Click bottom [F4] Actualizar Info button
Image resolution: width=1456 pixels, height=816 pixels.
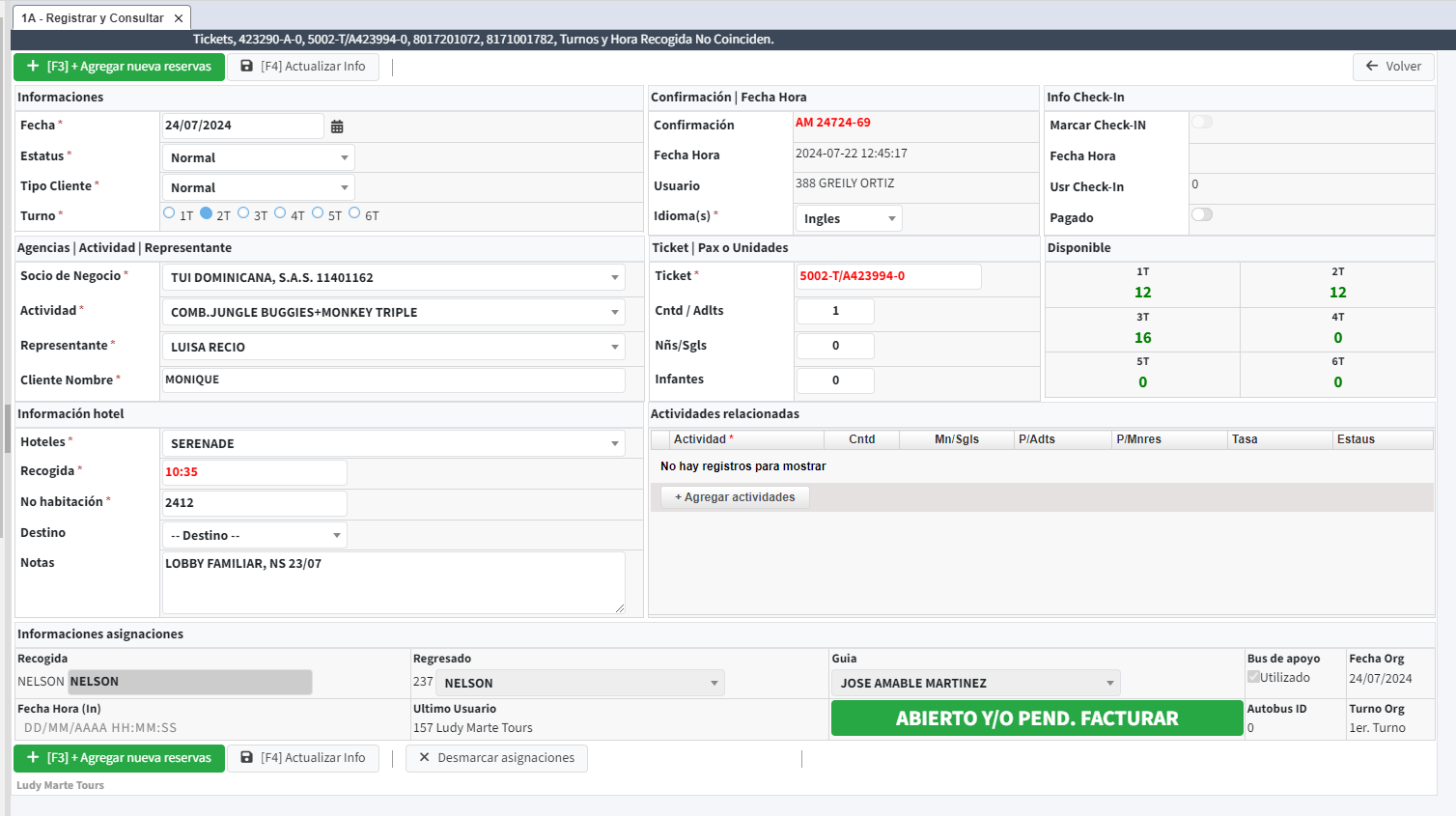point(303,758)
